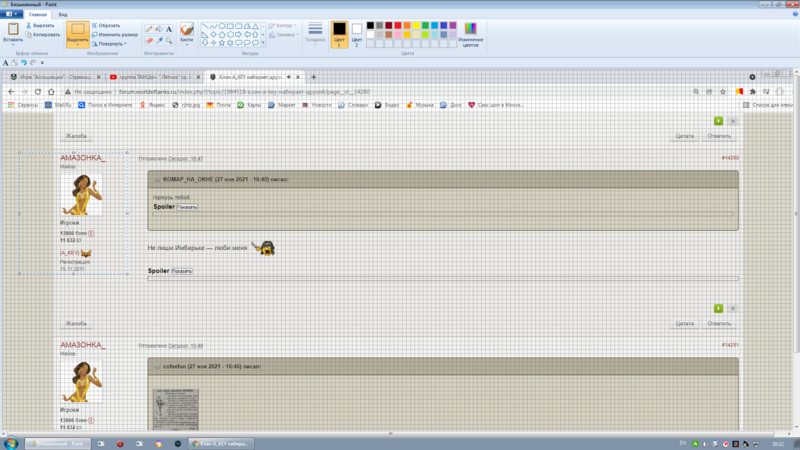
Task: Switch to Paint taskbar button
Action: pyautogui.click(x=58, y=443)
